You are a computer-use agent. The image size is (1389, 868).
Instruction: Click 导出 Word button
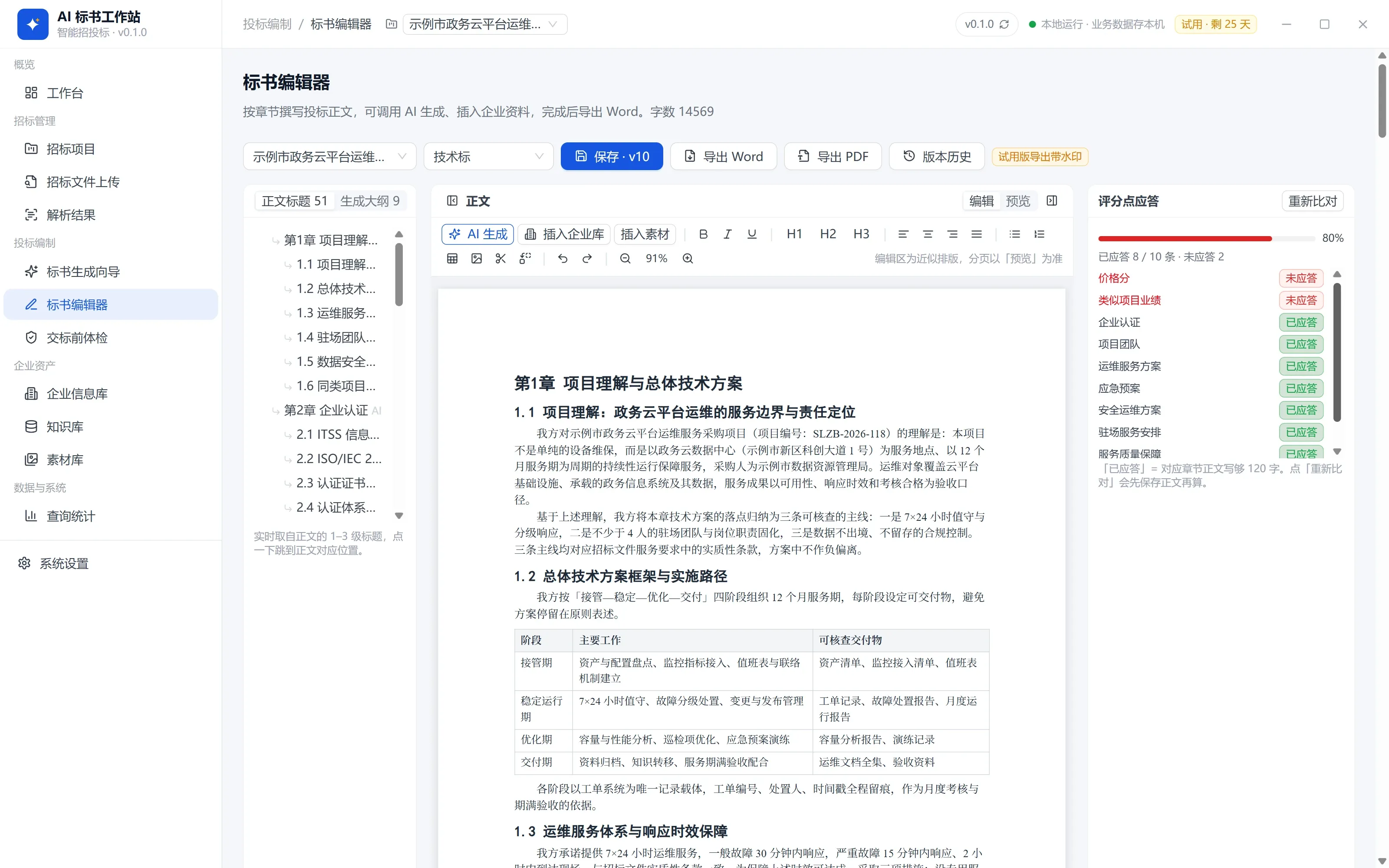(723, 156)
